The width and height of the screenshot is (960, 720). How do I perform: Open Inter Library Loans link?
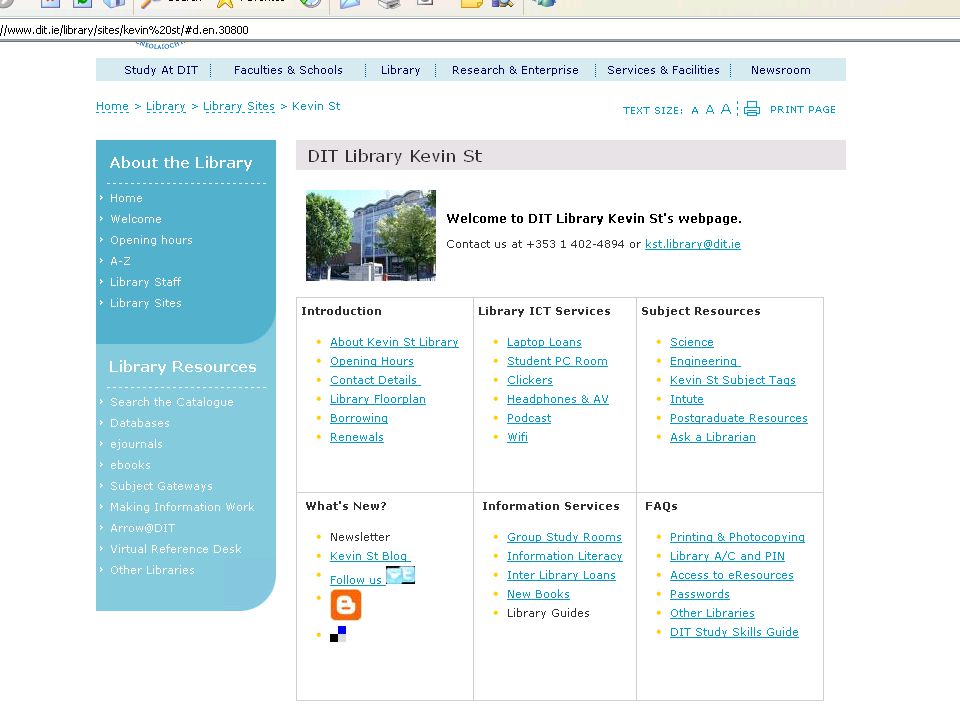click(561, 574)
